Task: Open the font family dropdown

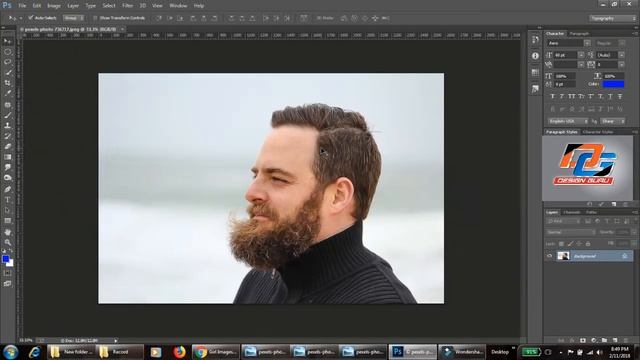Action: point(587,43)
